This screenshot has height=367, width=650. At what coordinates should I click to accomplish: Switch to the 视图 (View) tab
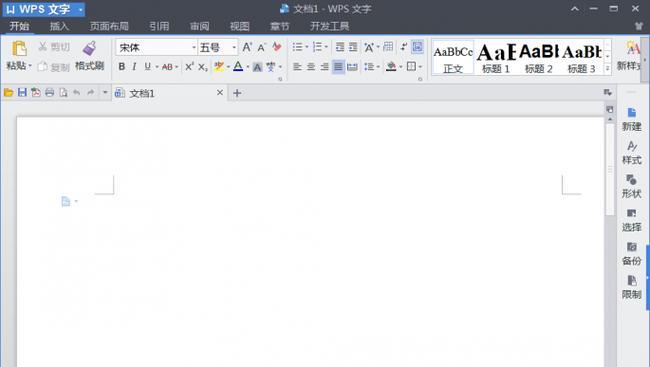click(240, 26)
